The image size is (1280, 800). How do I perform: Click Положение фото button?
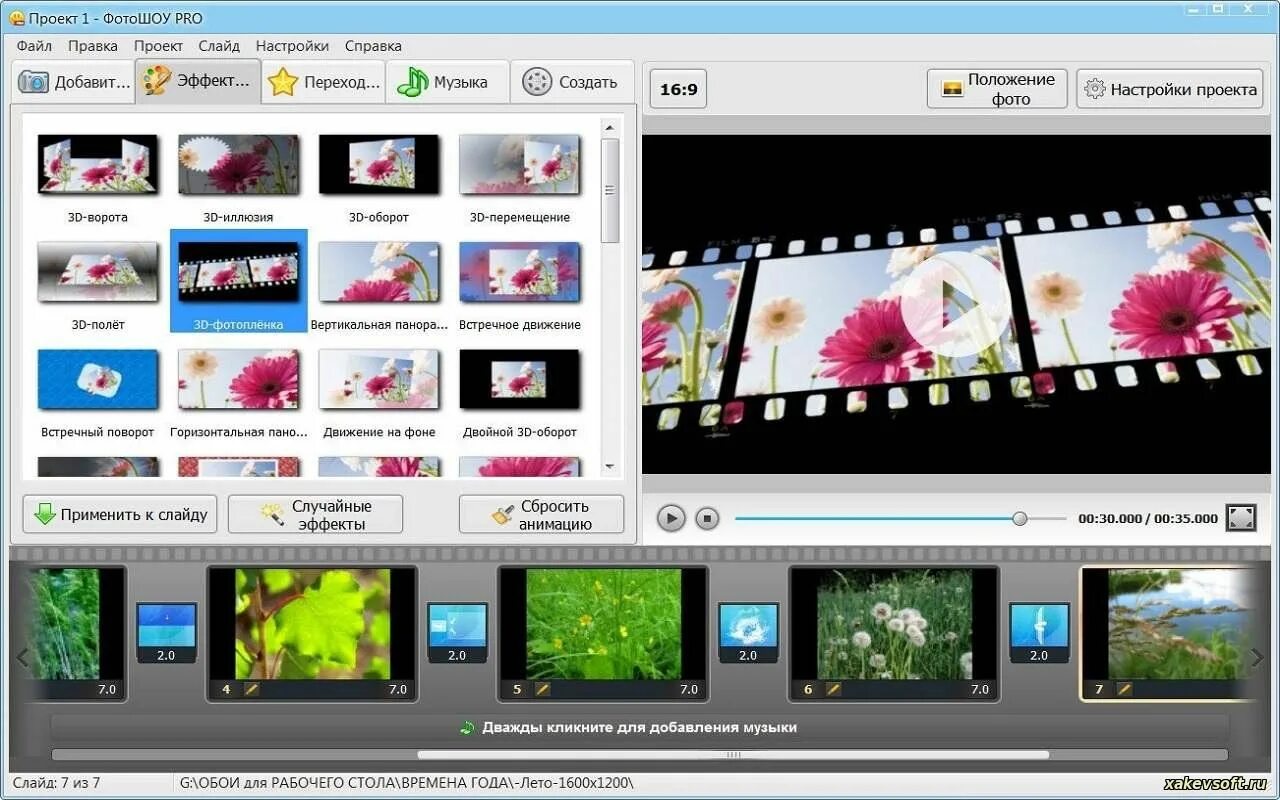997,89
